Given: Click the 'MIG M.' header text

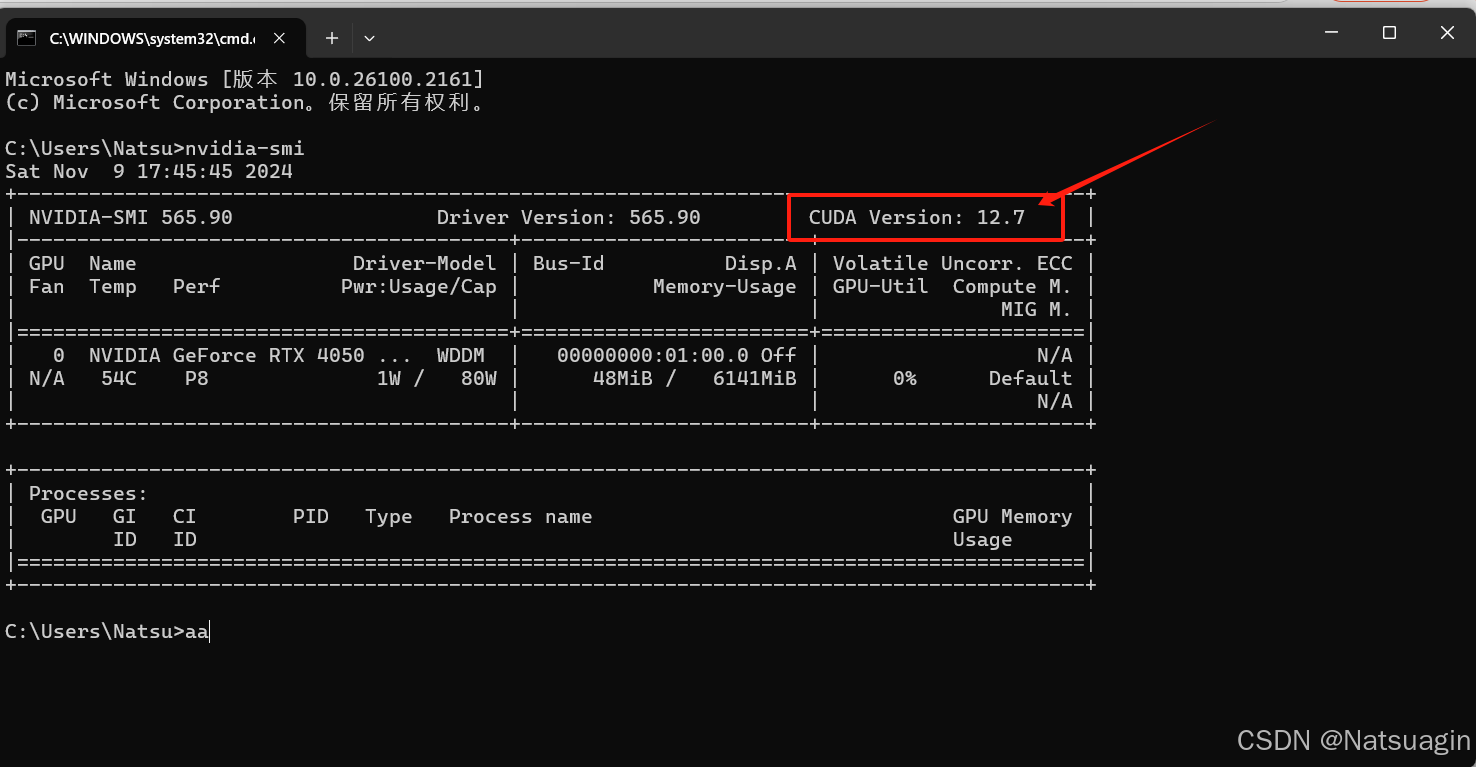Looking at the screenshot, I should tap(1037, 309).
